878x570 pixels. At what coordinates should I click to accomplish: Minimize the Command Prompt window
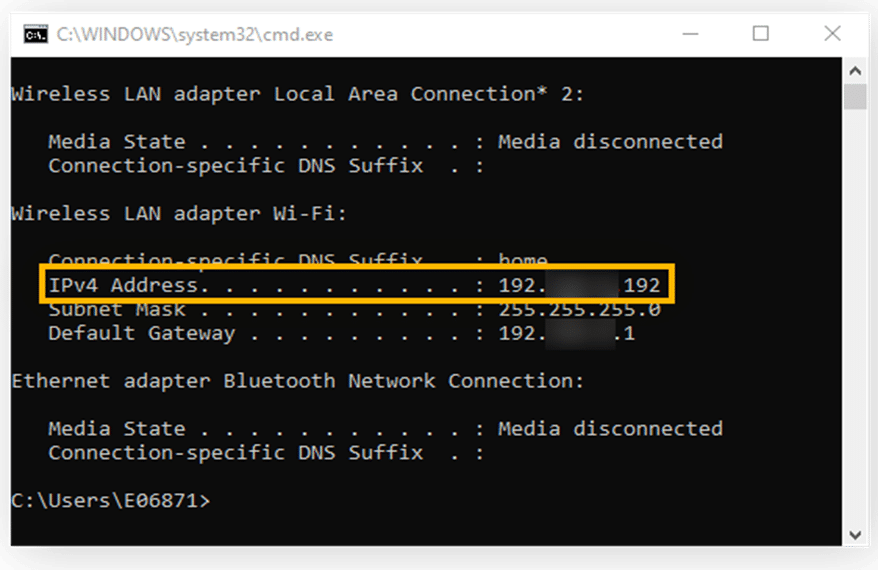(x=689, y=34)
